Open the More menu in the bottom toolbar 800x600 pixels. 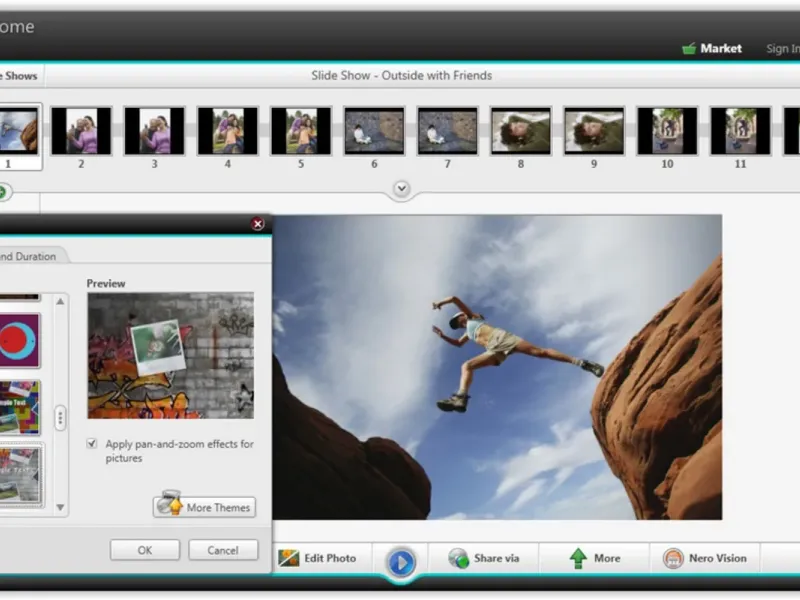point(594,558)
